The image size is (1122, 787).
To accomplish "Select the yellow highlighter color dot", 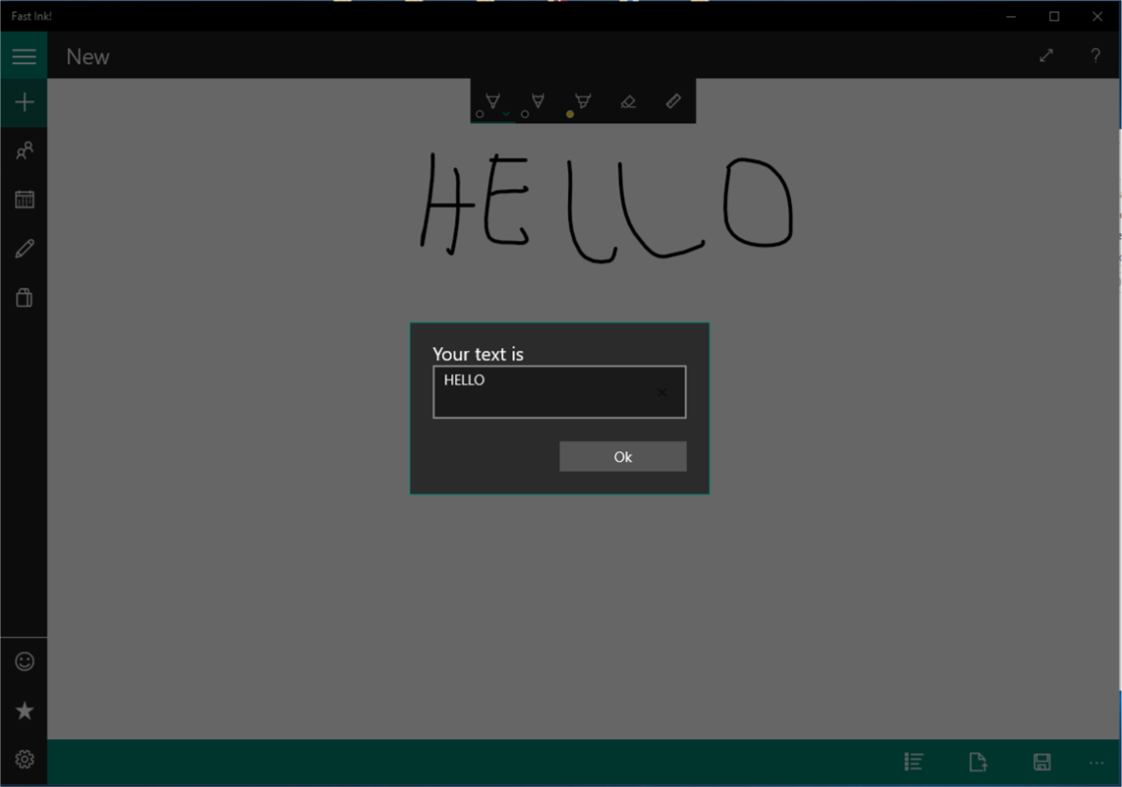I will coord(571,115).
